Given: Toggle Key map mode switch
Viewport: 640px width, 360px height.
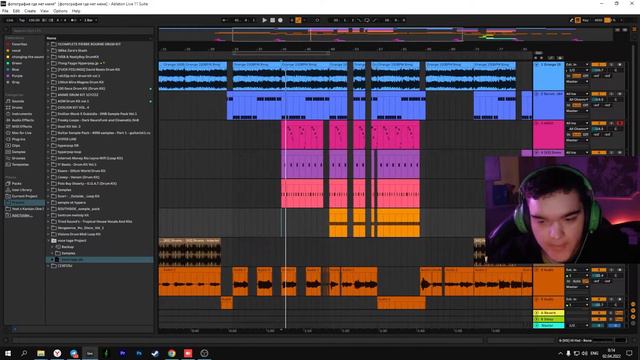Looking at the screenshot, I should pyautogui.click(x=585, y=20).
